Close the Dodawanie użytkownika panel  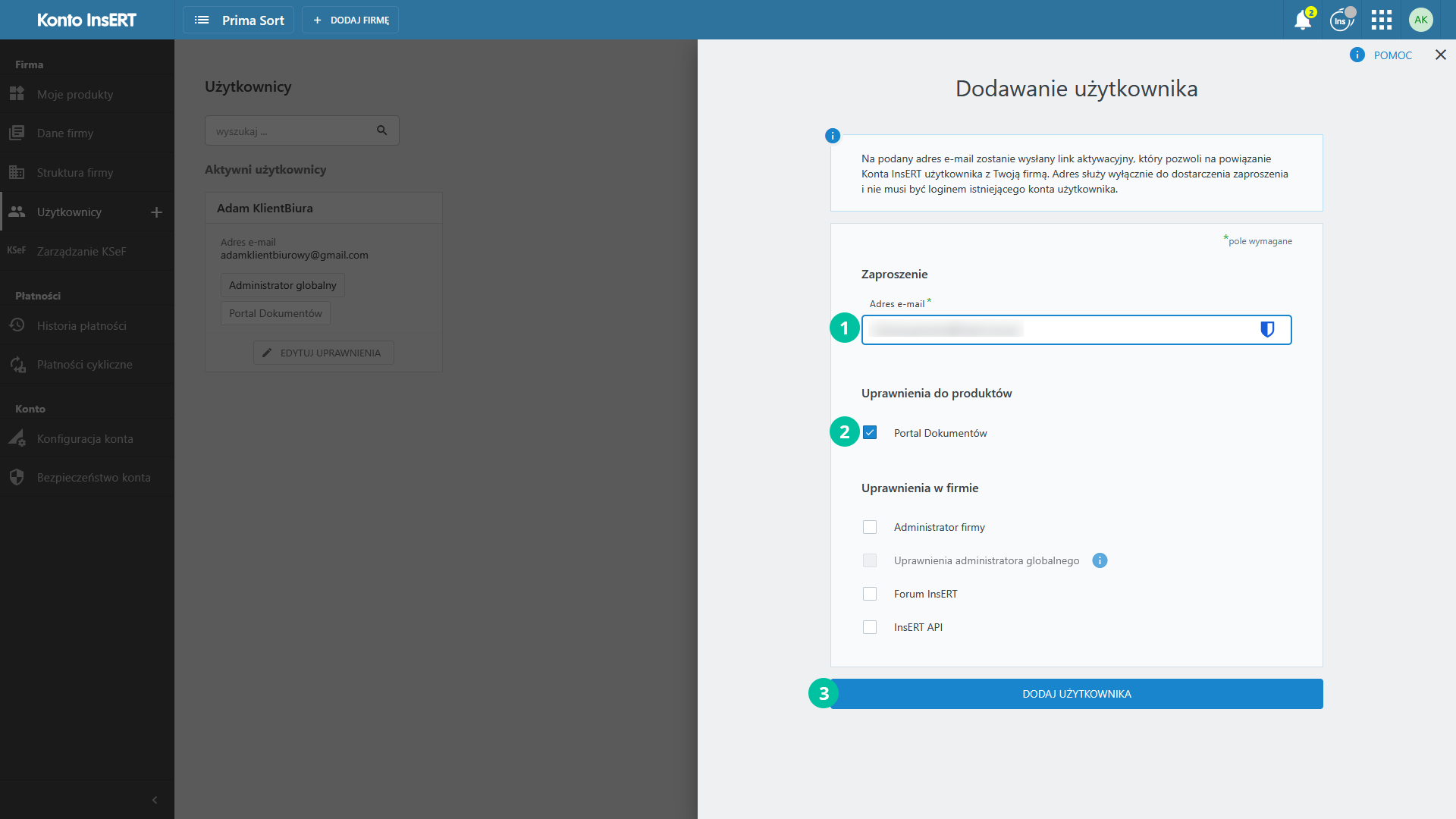click(1440, 55)
